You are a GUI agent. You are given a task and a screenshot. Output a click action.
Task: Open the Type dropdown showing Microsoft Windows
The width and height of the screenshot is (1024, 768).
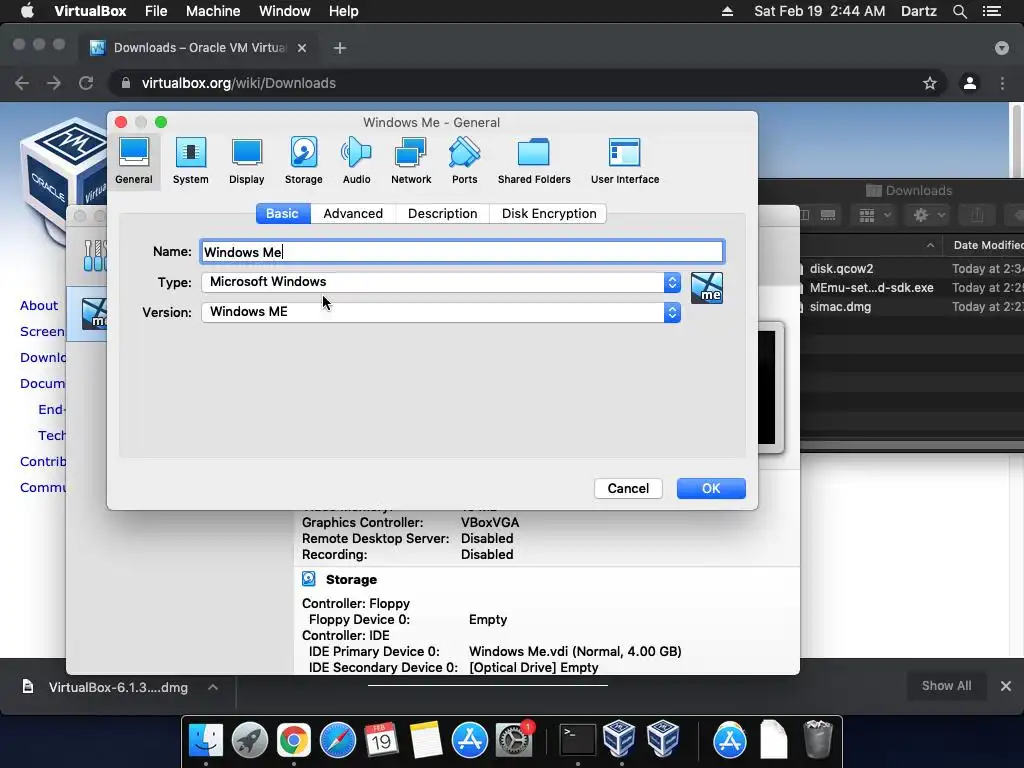click(441, 282)
